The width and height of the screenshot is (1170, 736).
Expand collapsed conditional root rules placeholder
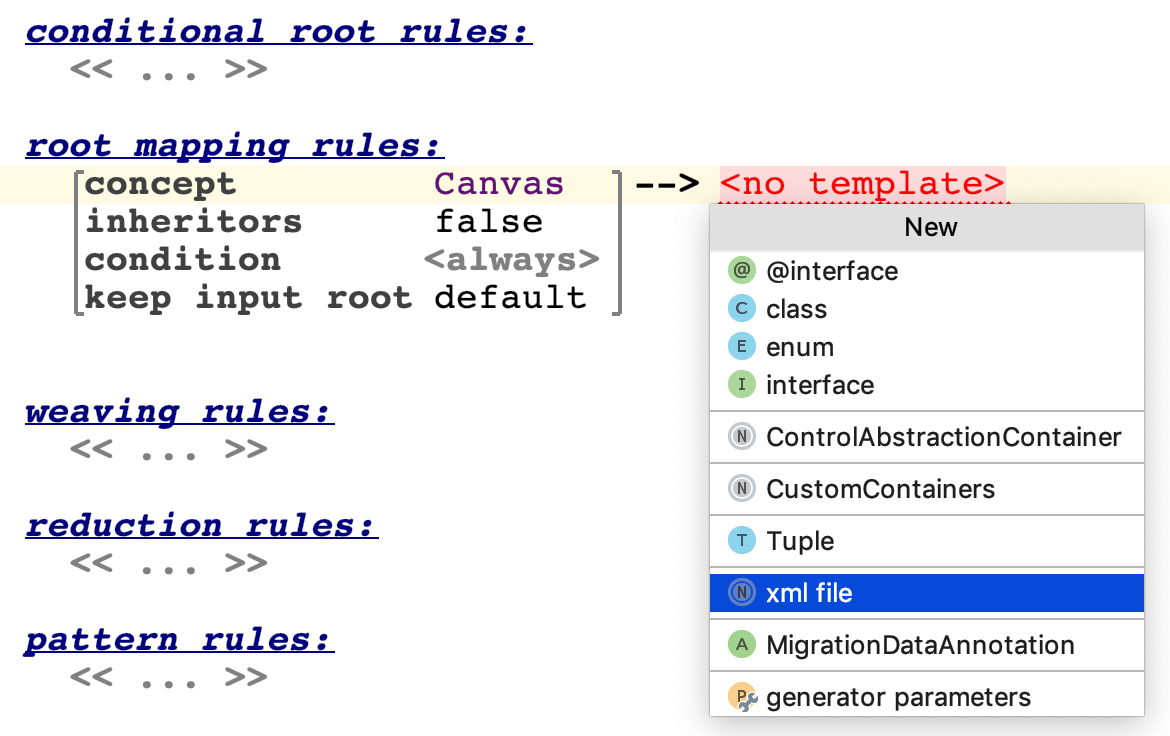(x=168, y=71)
